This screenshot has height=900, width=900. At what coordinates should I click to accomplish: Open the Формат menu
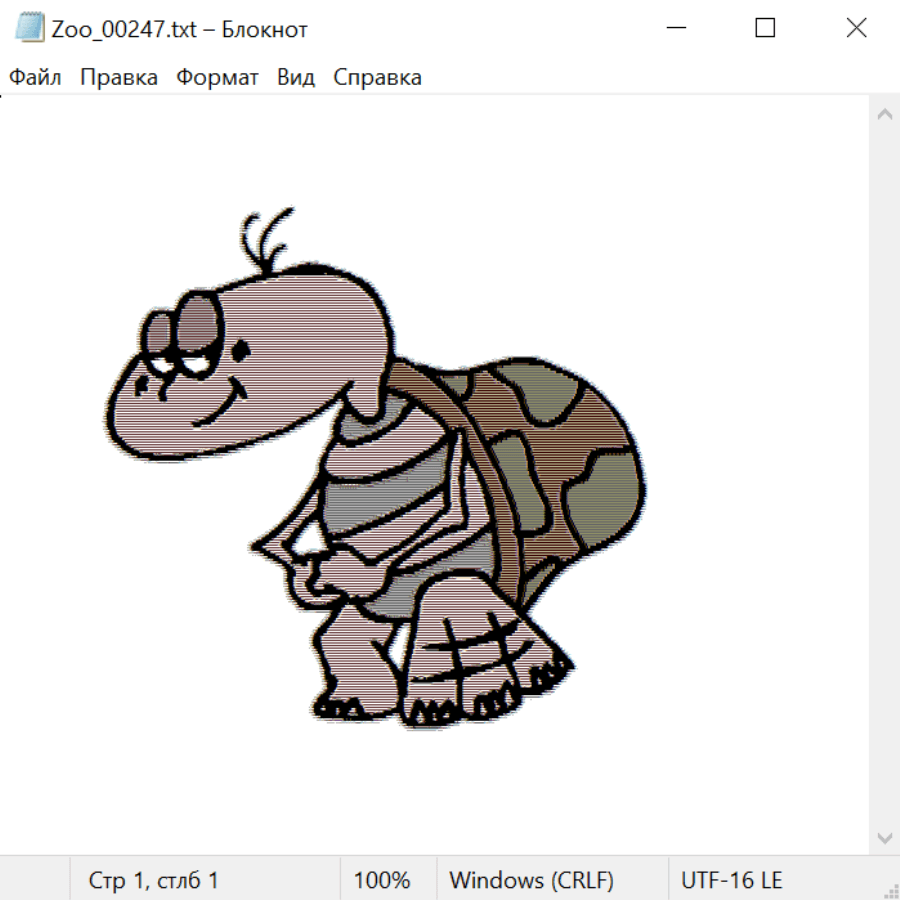(x=217, y=78)
